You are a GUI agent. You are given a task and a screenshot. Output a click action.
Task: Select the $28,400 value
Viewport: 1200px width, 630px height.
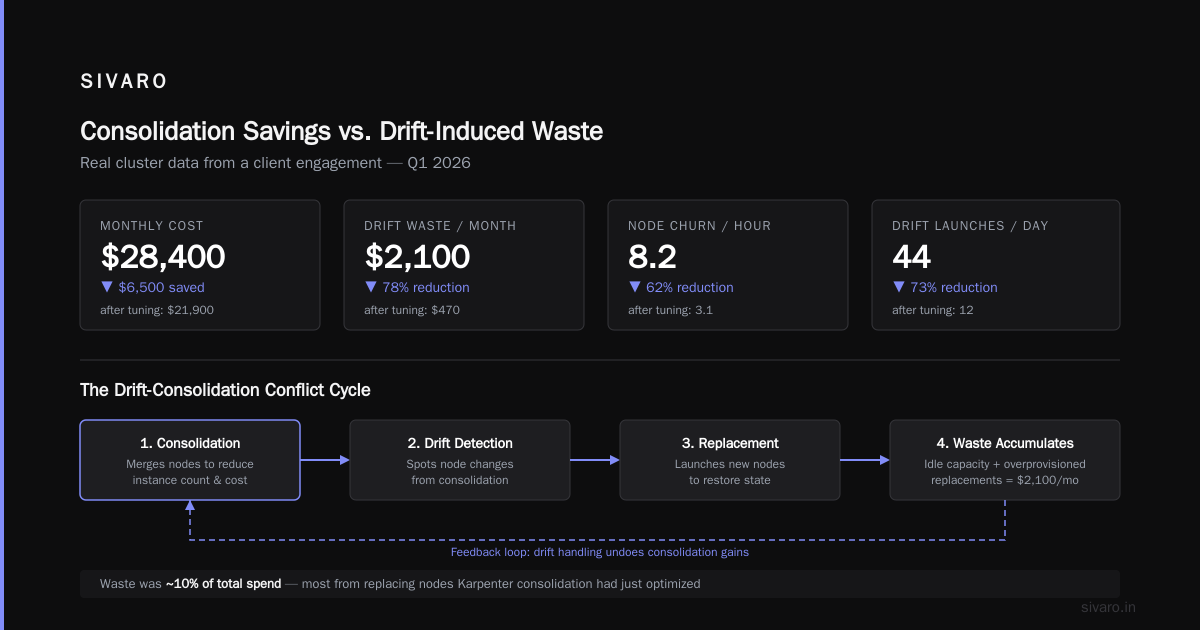pos(163,257)
